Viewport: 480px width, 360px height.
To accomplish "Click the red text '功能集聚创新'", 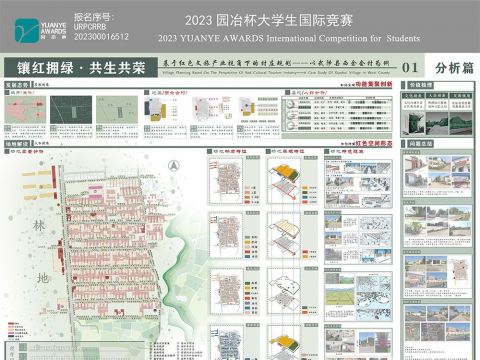I will point(374,84).
